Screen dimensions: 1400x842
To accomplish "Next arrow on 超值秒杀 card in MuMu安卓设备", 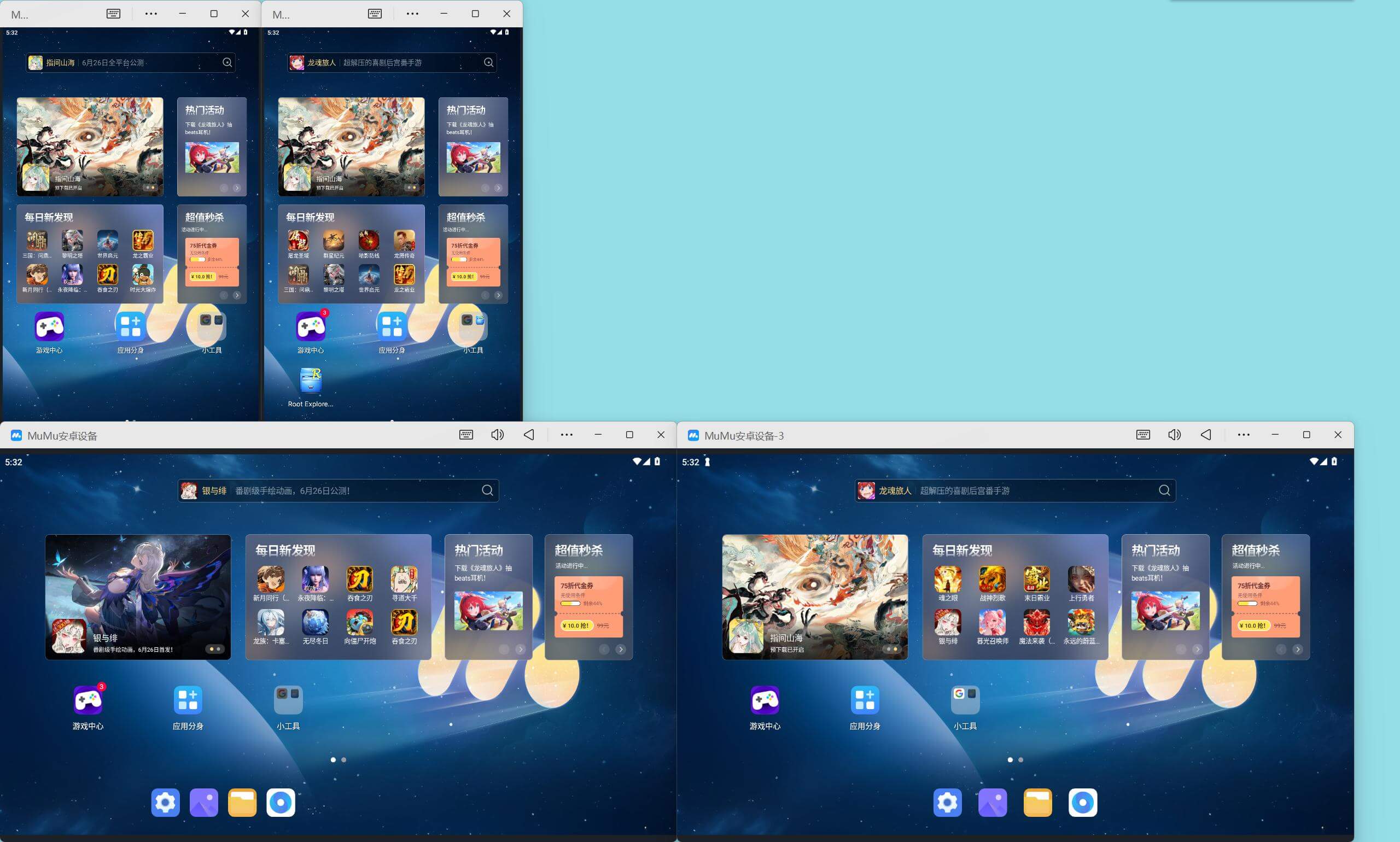I will [620, 649].
